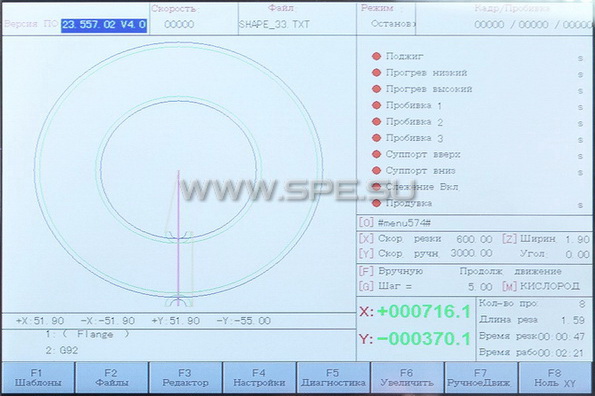Click the +X:51.90 extent value
Viewport: 595px width, 396px height.
pos(40,321)
